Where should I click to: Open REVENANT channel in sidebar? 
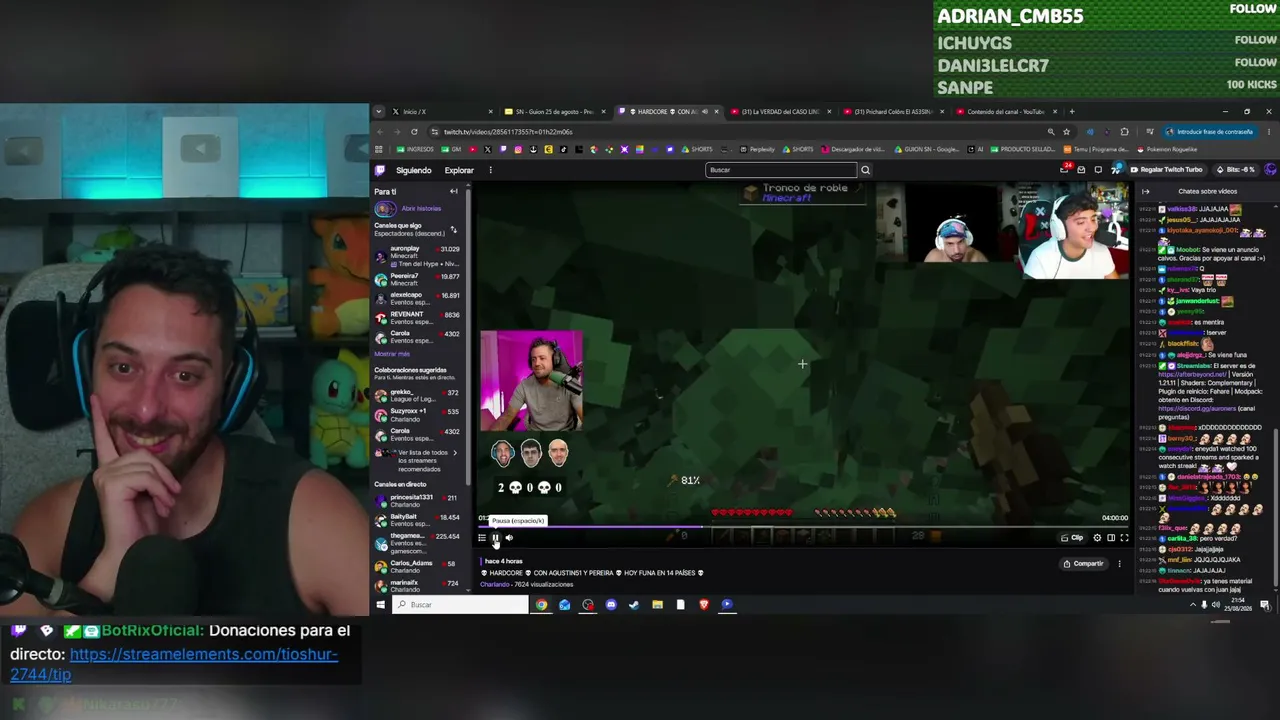point(417,318)
